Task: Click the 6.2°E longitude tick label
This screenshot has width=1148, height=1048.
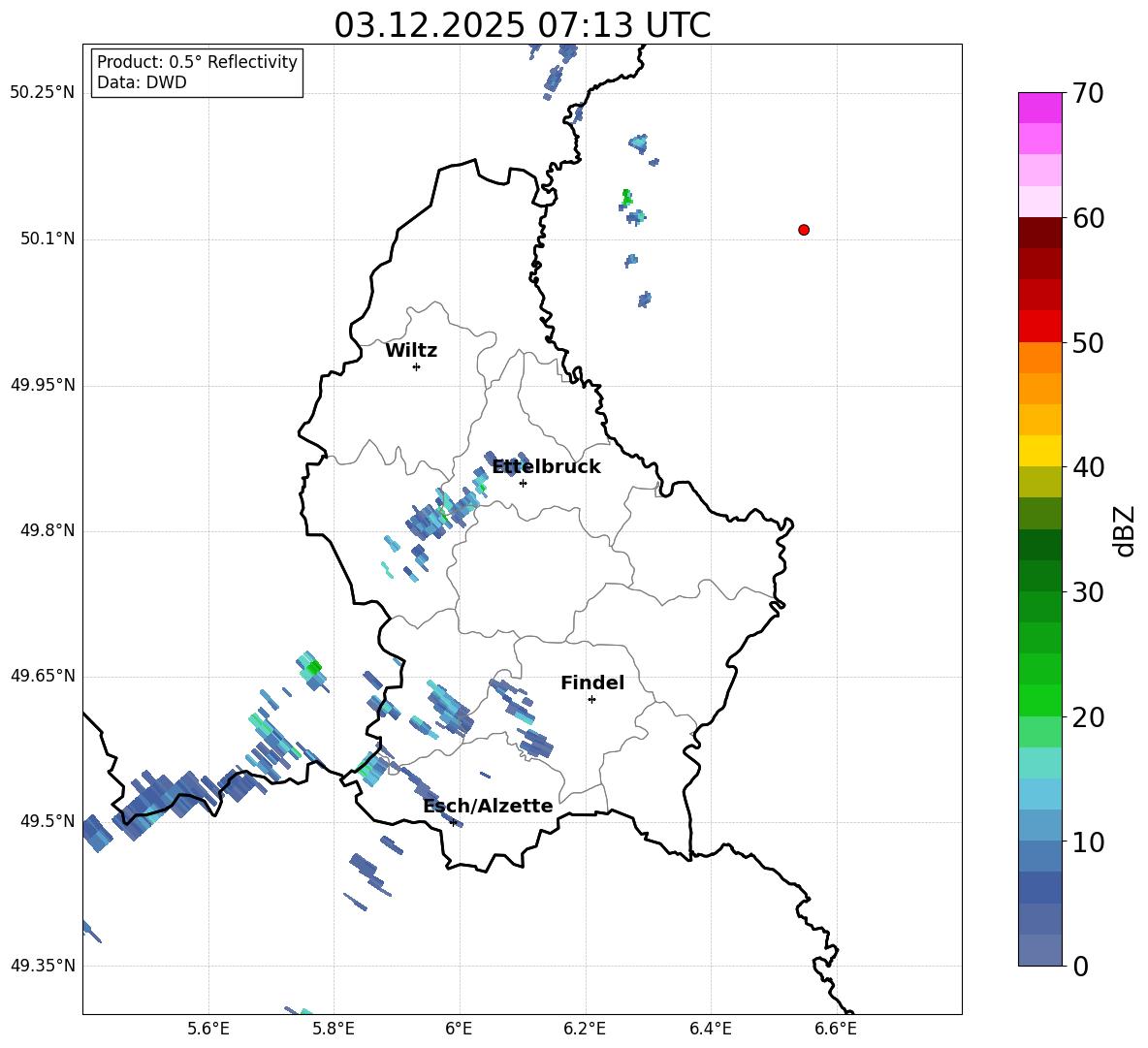Action: coord(585,1029)
